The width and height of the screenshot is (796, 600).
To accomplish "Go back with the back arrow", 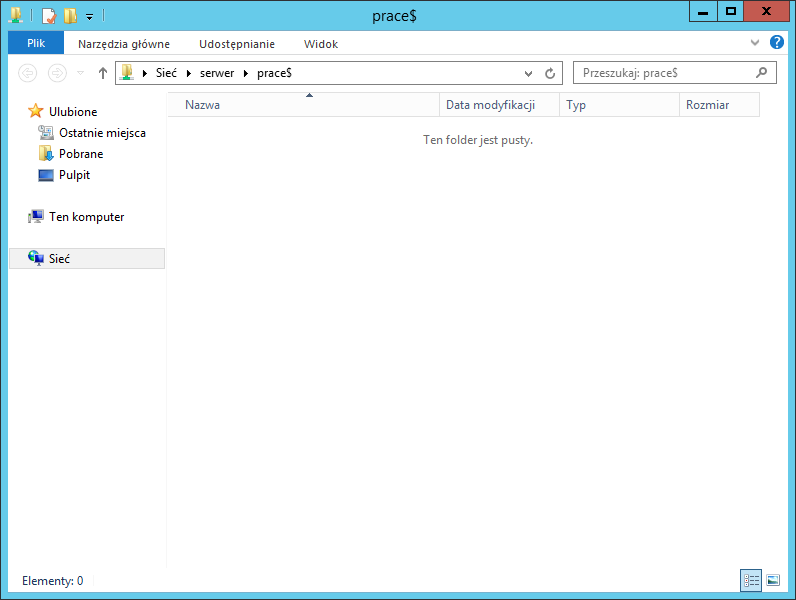I will pyautogui.click(x=28, y=73).
